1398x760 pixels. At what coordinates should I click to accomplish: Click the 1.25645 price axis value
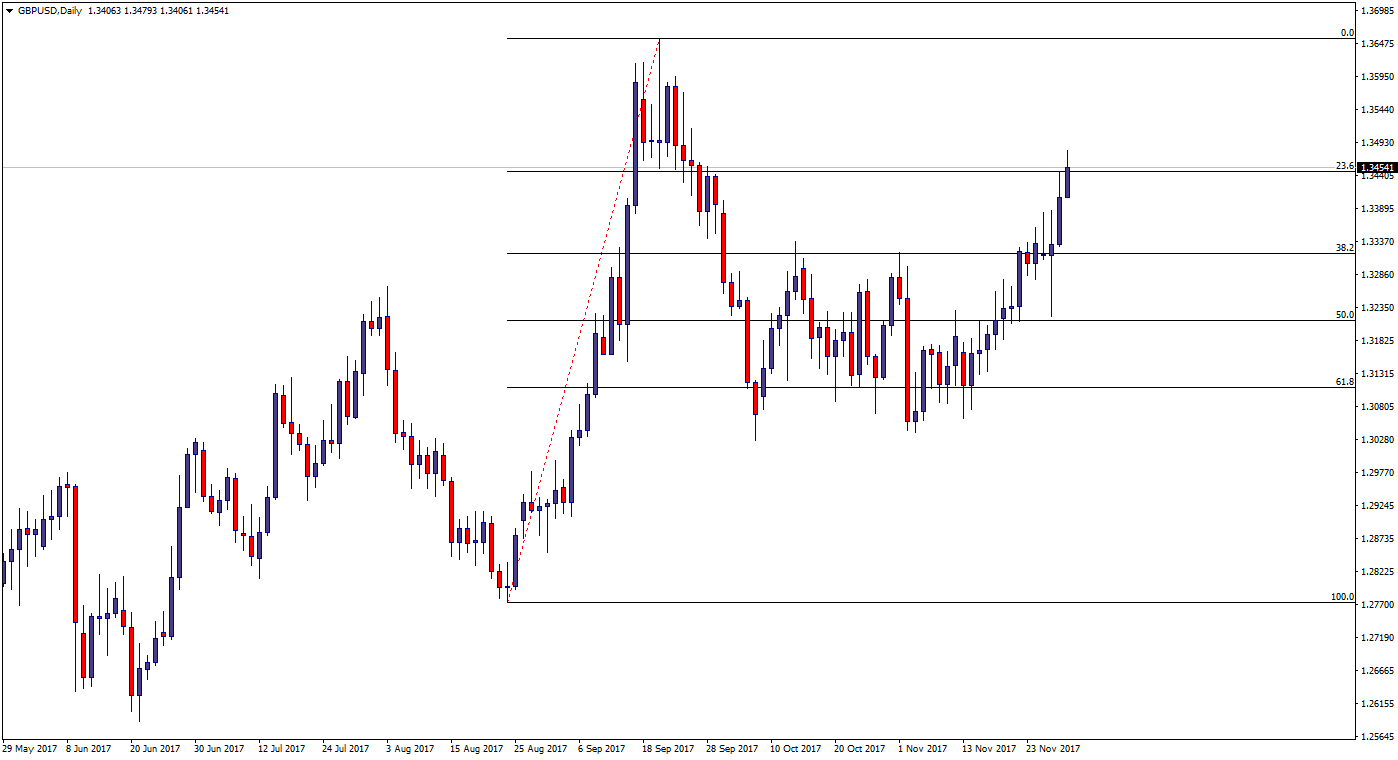pyautogui.click(x=1376, y=737)
